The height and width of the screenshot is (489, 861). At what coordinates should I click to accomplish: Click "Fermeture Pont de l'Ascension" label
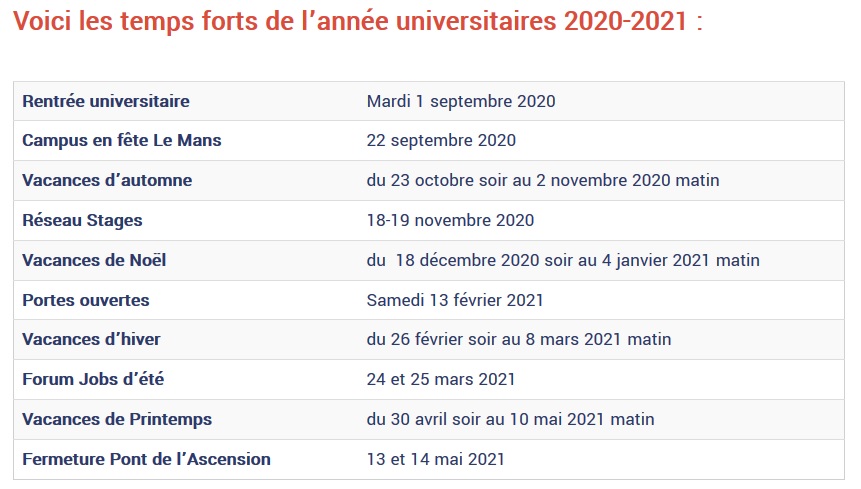(146, 459)
